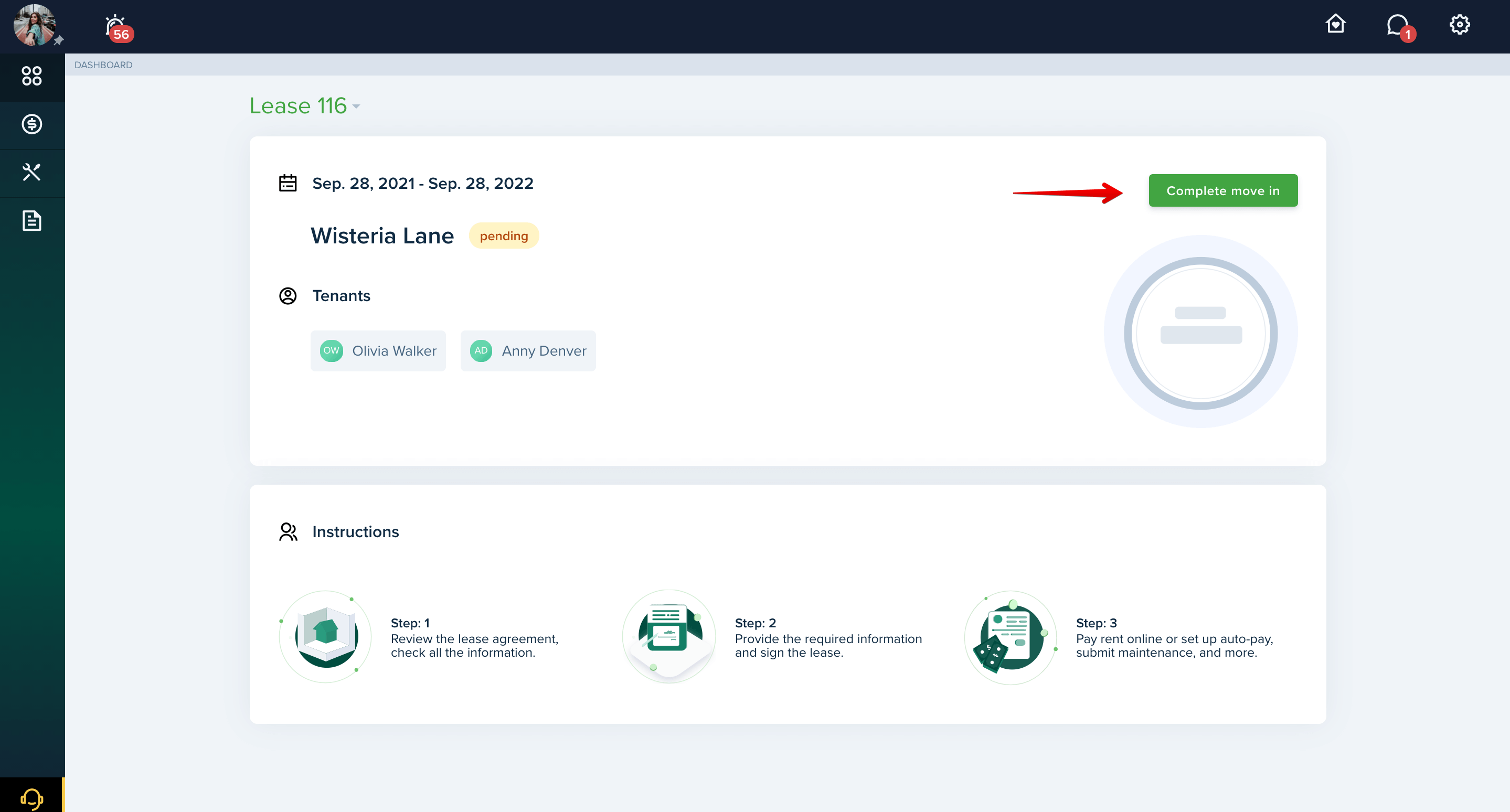Click the Step 3 payment illustration
The image size is (1510, 812).
tap(1011, 637)
